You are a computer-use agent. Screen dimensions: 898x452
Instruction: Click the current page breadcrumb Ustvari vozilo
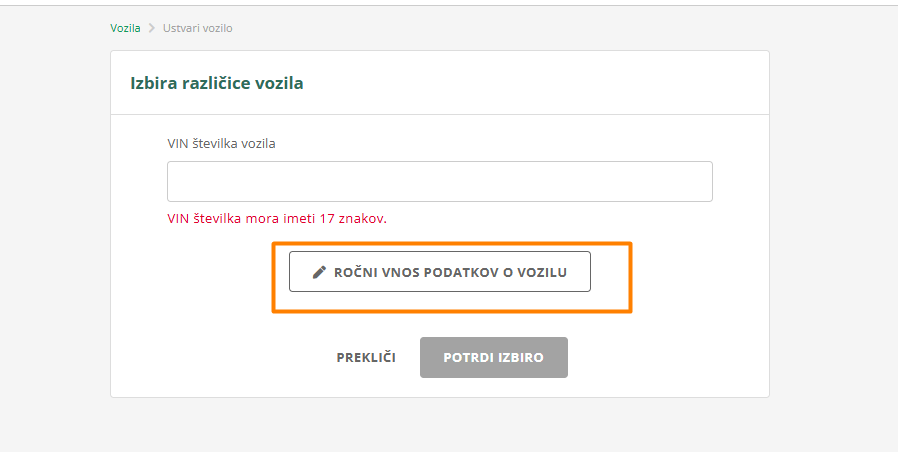197,28
